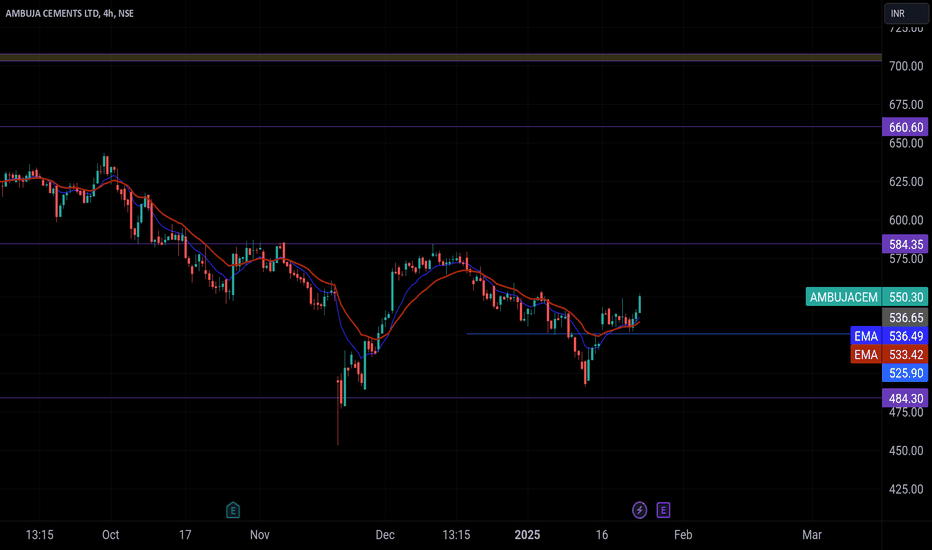Click the 675.00 price axis value
The height and width of the screenshot is (550, 932).
click(x=906, y=105)
